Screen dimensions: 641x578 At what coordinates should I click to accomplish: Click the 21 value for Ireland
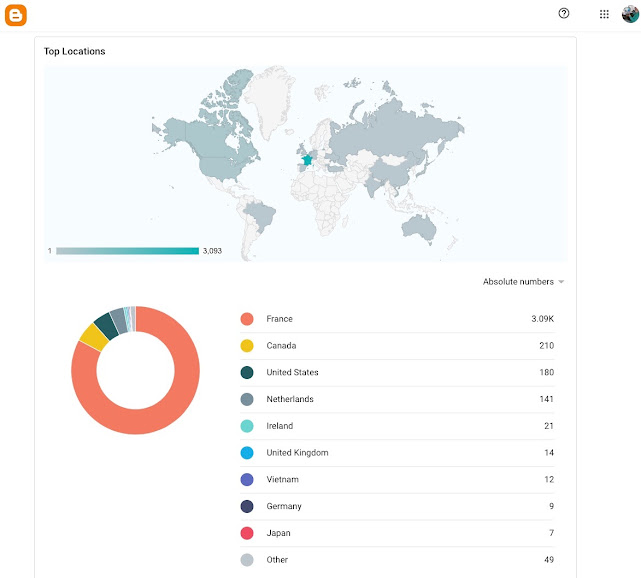point(549,426)
